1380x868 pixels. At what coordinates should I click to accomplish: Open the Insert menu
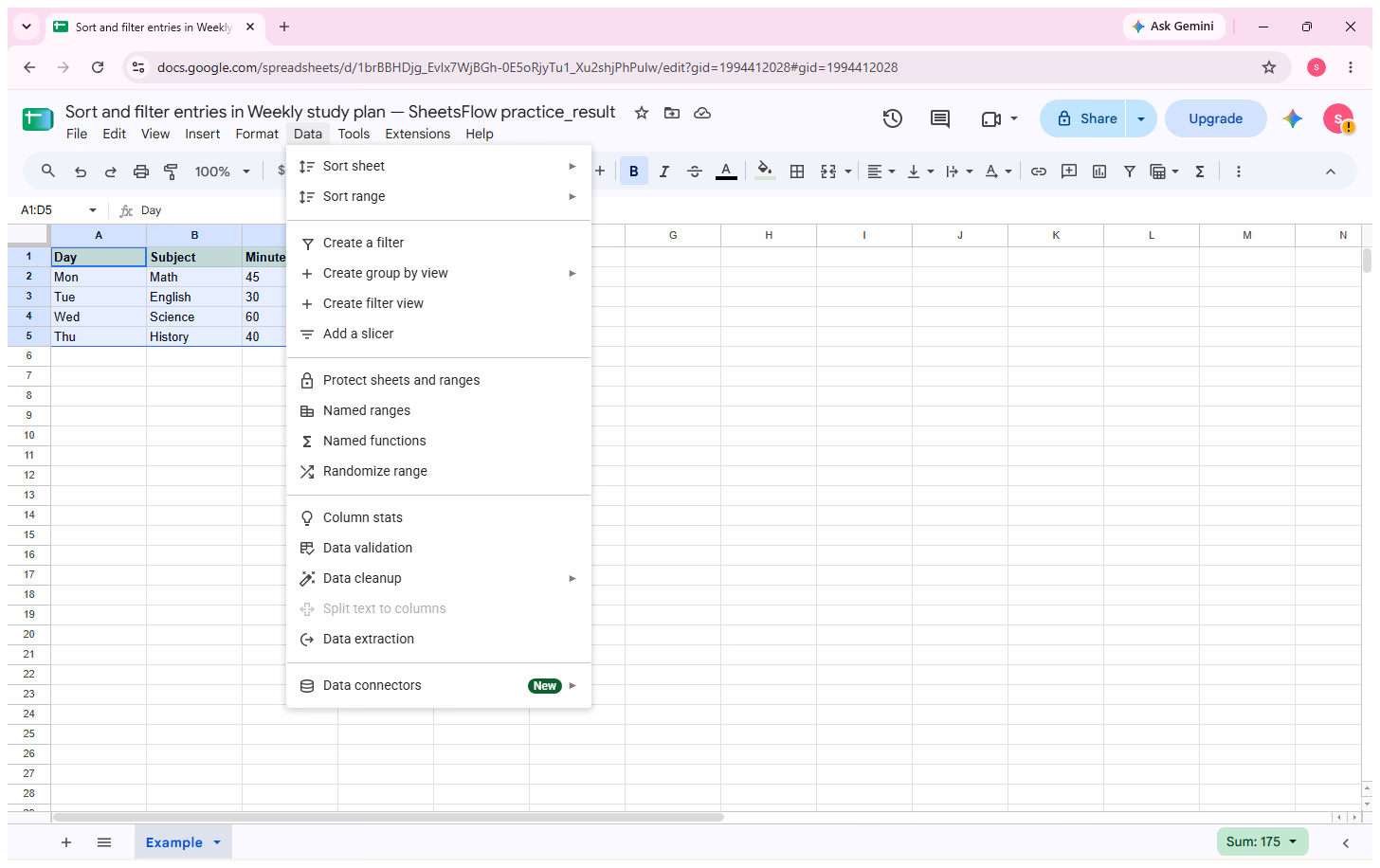pos(202,134)
